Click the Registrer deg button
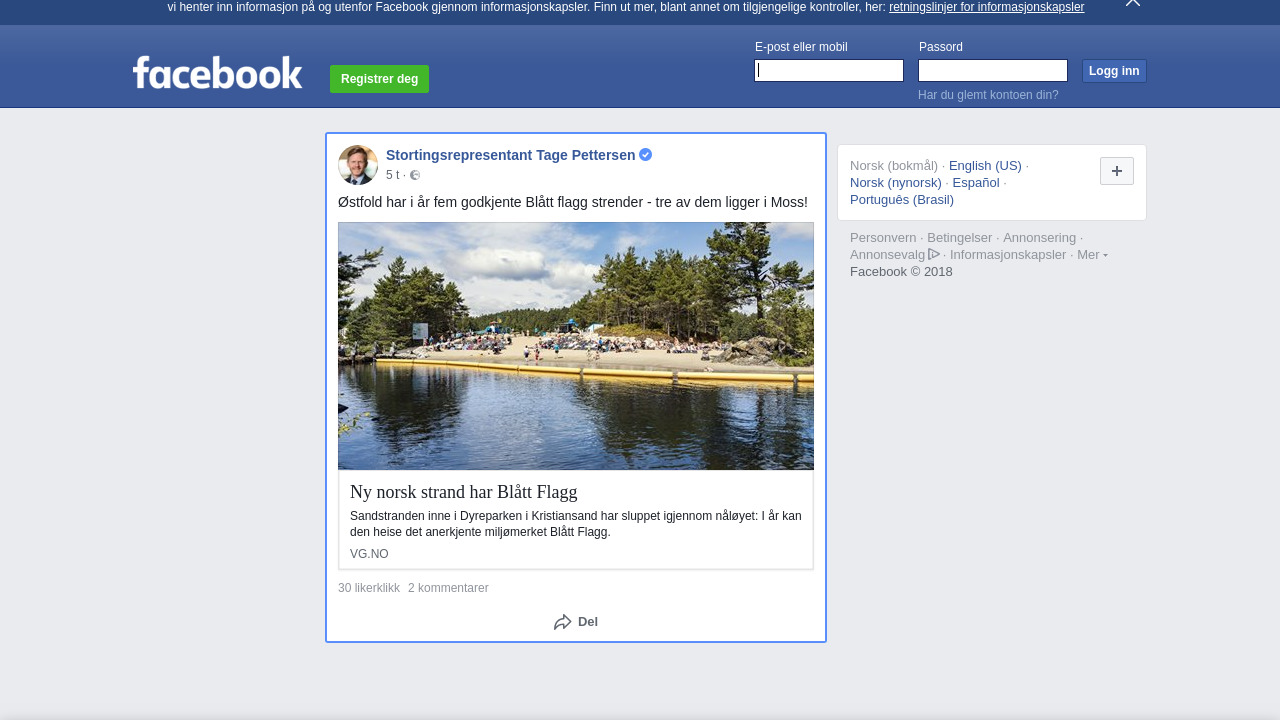This screenshot has height=720, width=1280. [380, 79]
